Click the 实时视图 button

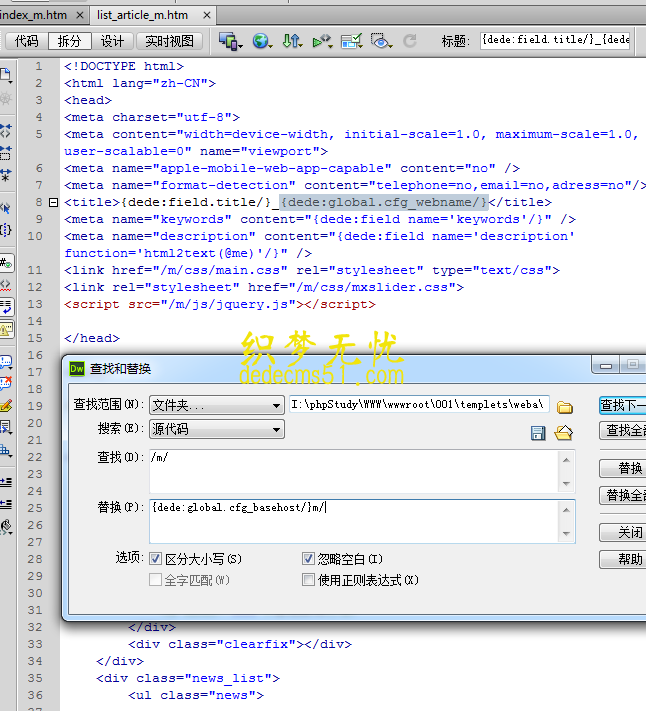170,41
